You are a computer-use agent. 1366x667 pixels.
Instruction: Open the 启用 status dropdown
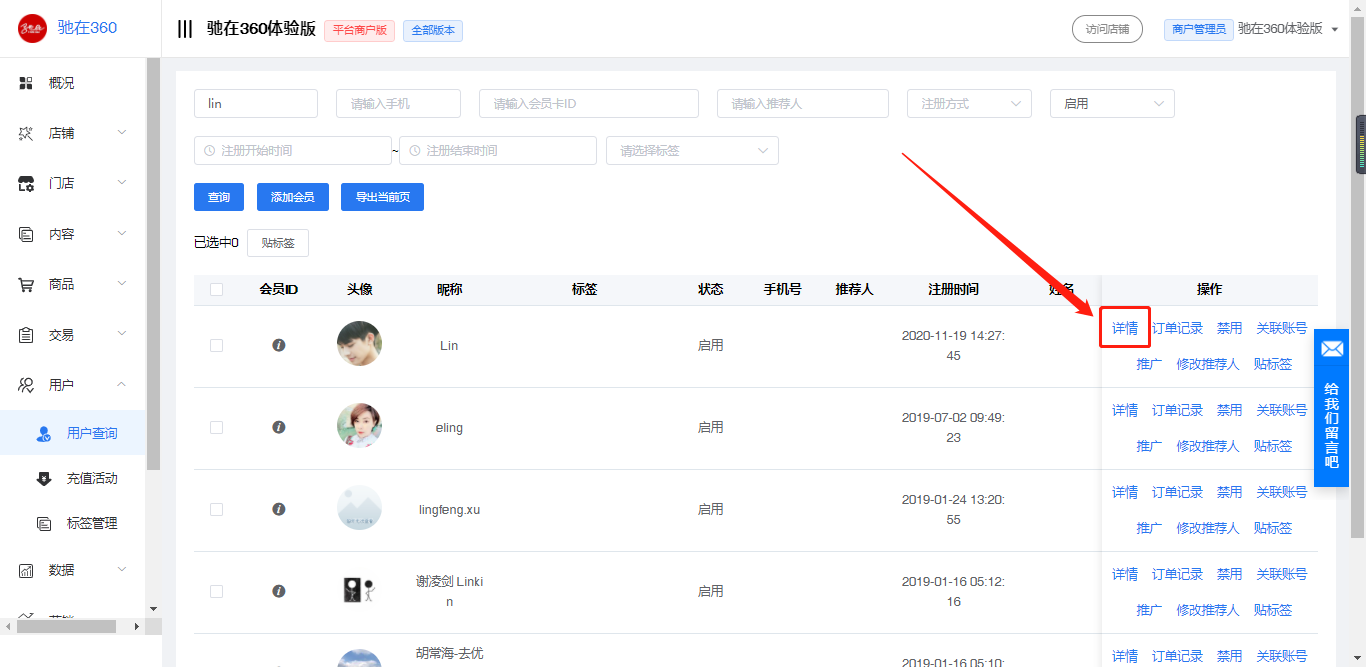[1112, 103]
